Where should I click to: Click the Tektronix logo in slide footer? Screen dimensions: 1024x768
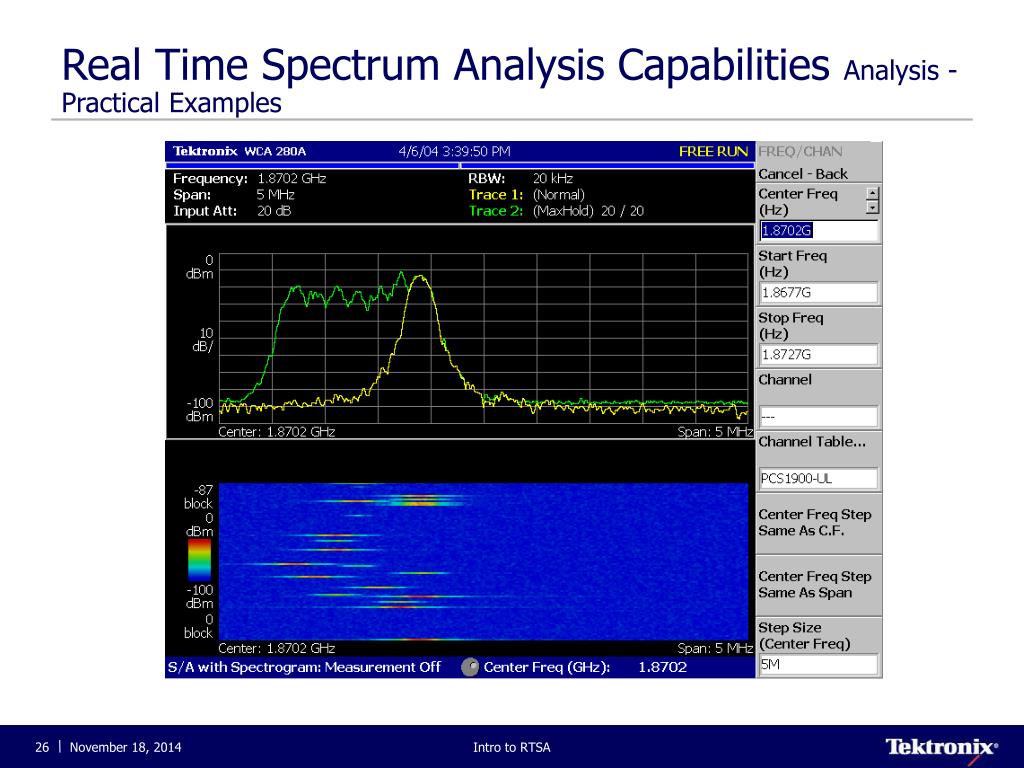(x=942, y=747)
